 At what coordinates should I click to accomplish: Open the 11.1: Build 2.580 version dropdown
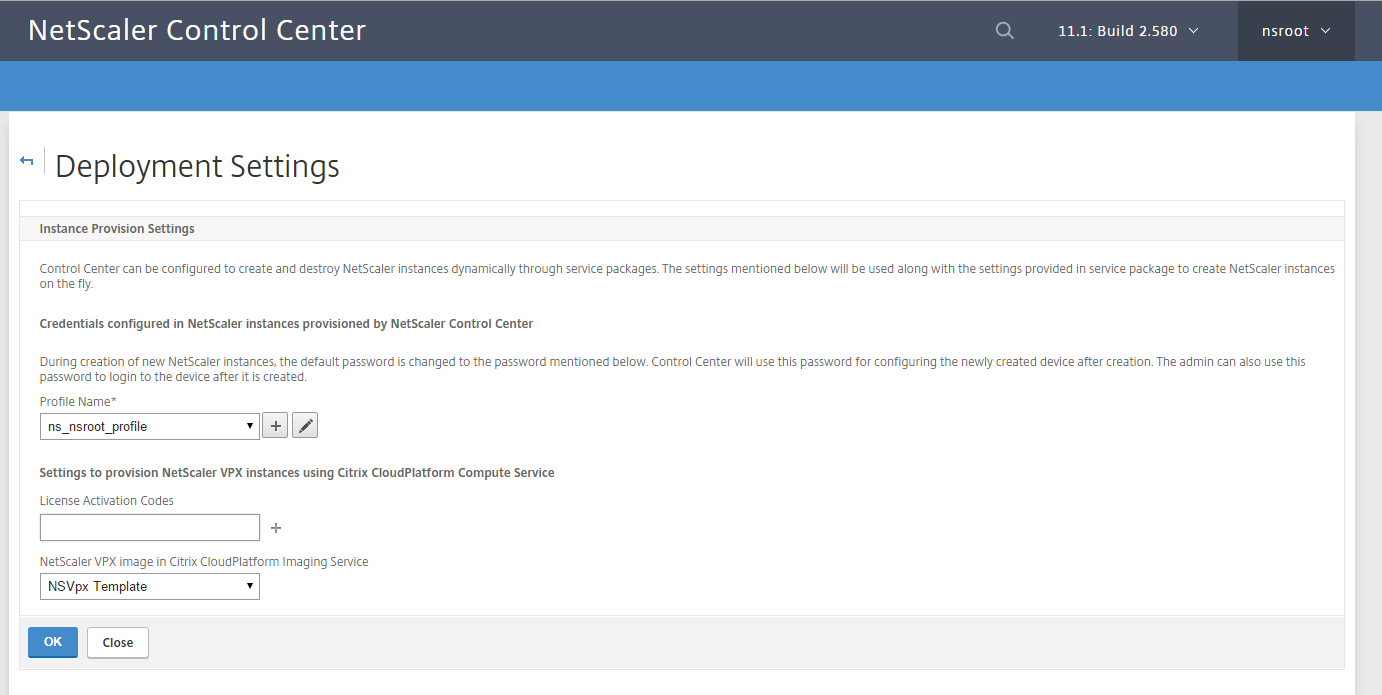tap(1127, 31)
